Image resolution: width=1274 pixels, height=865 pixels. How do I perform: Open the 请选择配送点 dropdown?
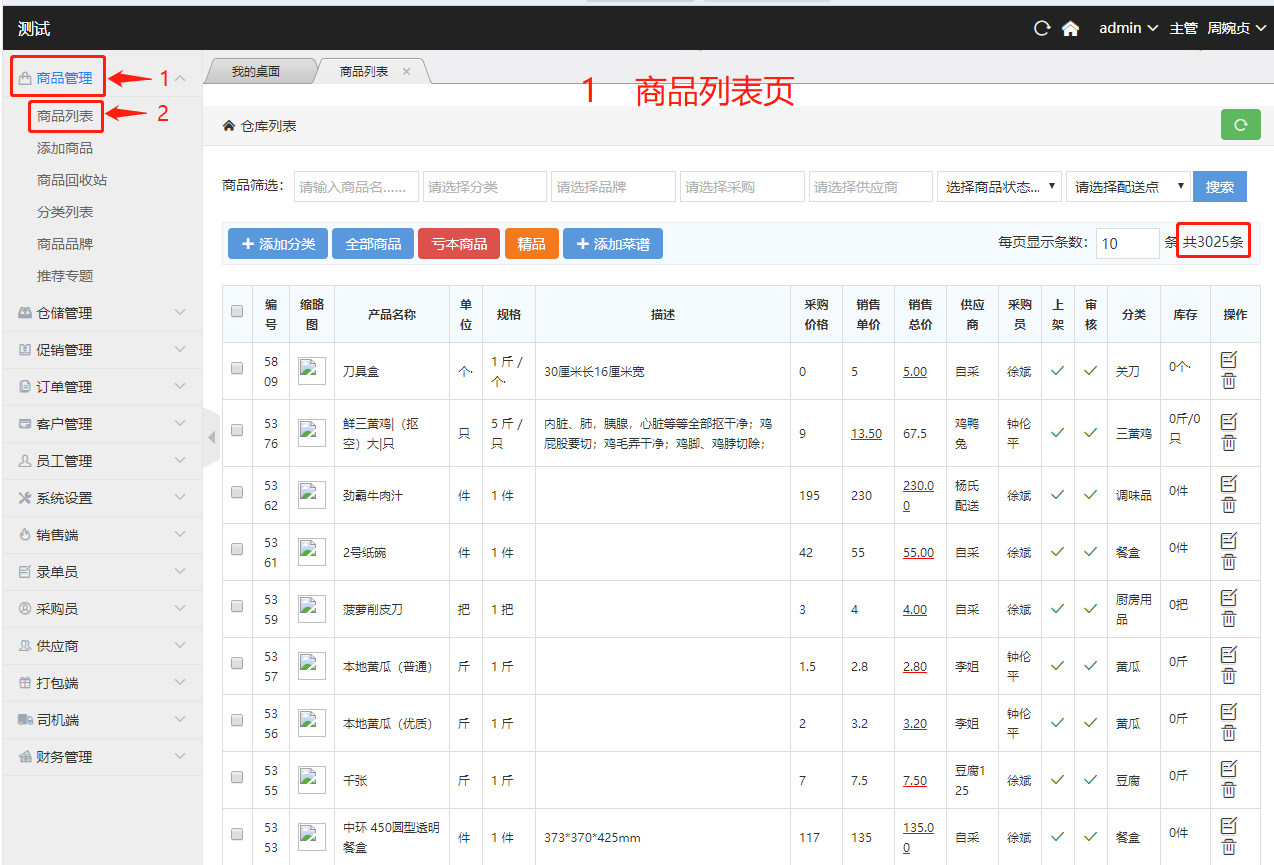[1129, 187]
